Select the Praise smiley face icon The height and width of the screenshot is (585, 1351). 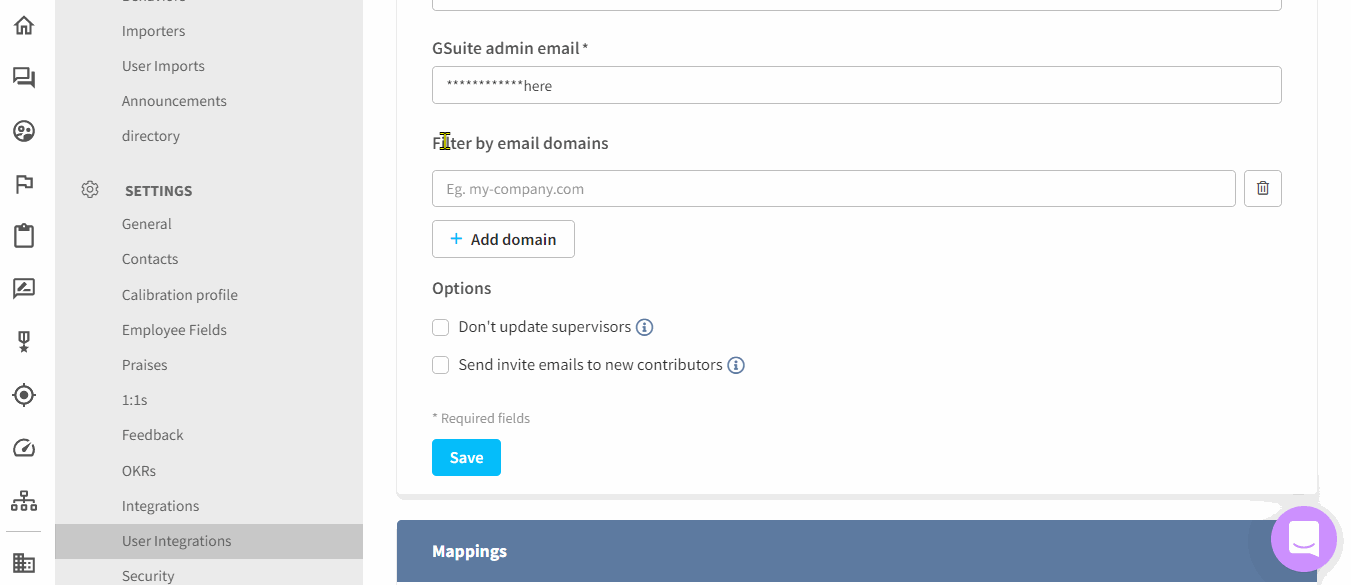23,130
